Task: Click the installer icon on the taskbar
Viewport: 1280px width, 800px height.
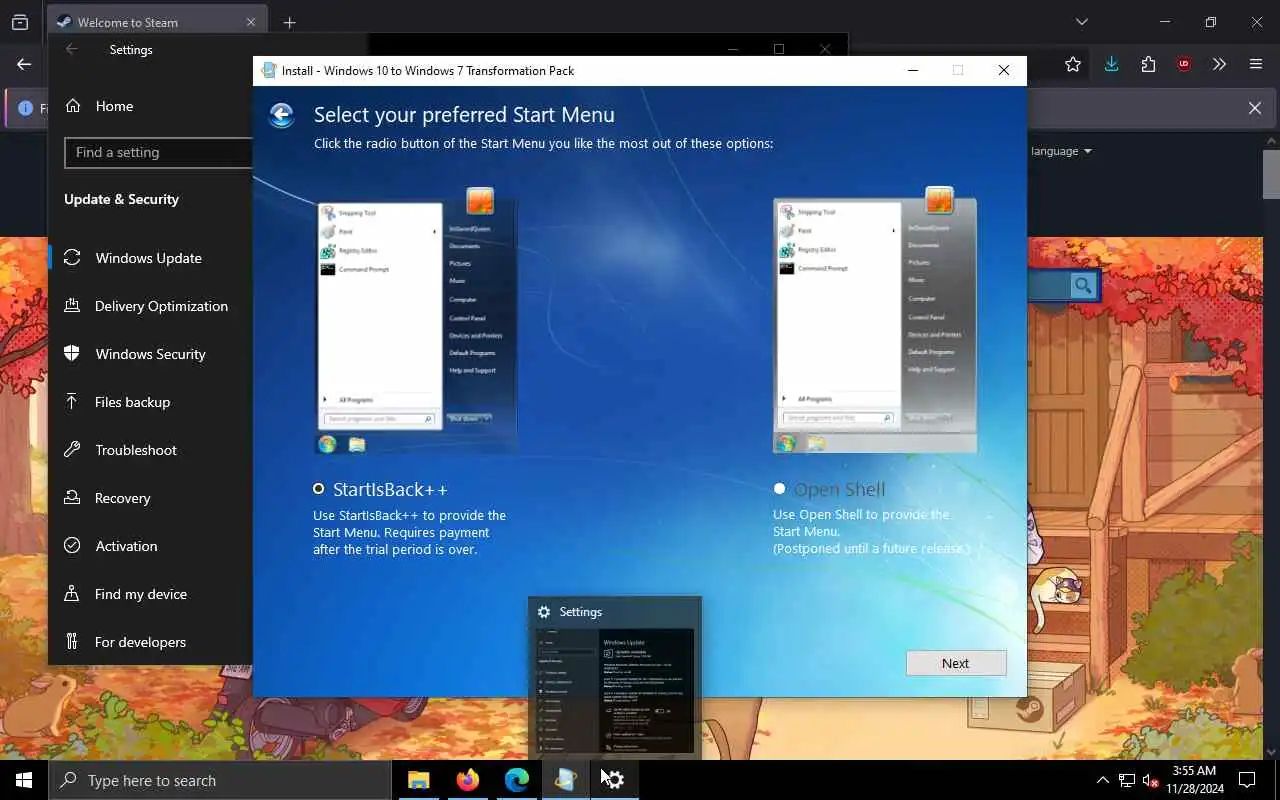Action: click(565, 780)
